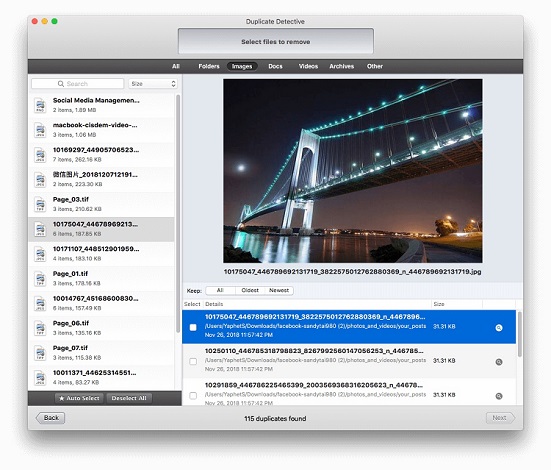Image resolution: width=551 pixels, height=470 pixels.
Task: Select the macbook-cisdem-video group name
Action: pos(95,125)
